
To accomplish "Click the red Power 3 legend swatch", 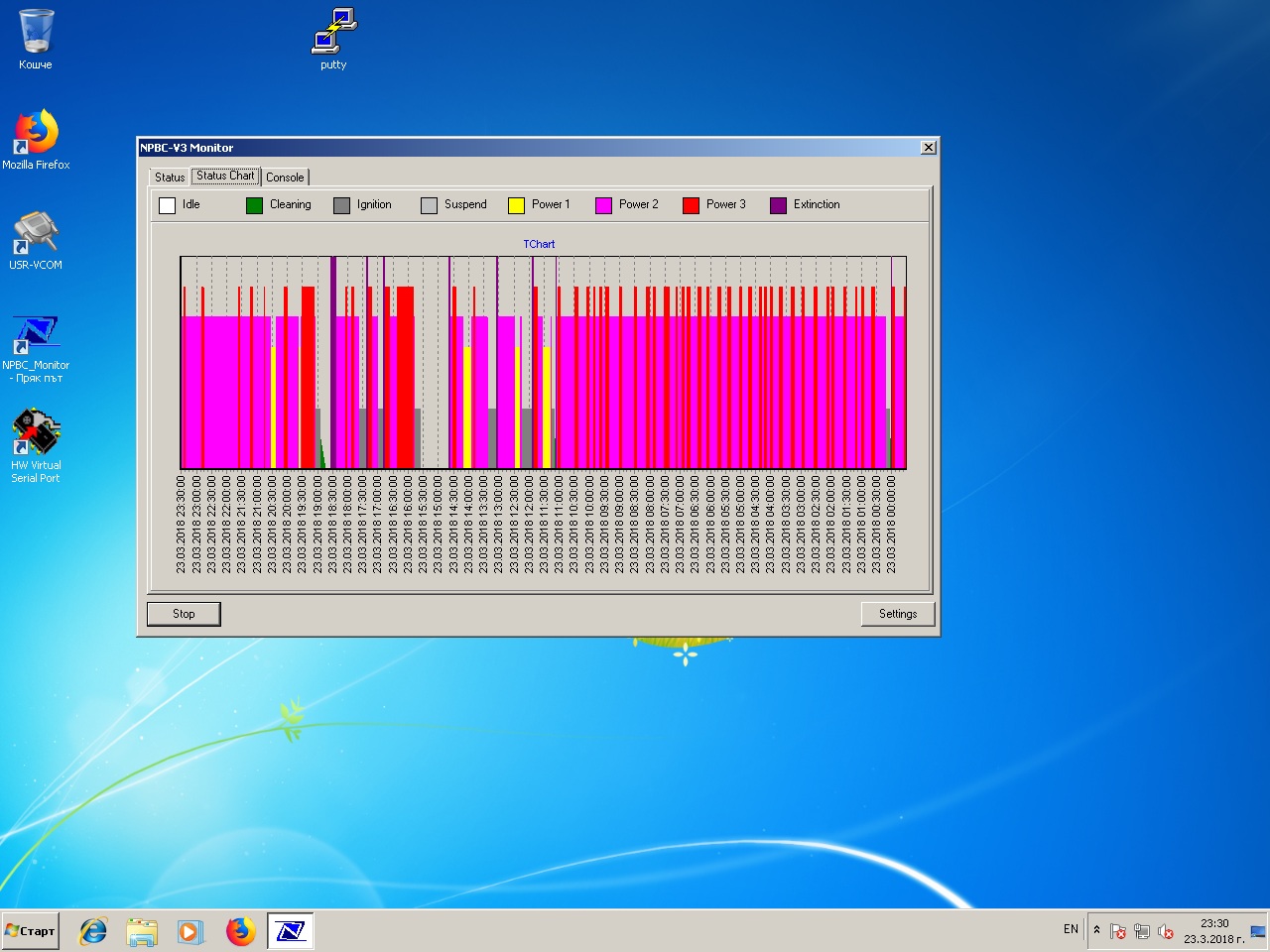I will [691, 205].
